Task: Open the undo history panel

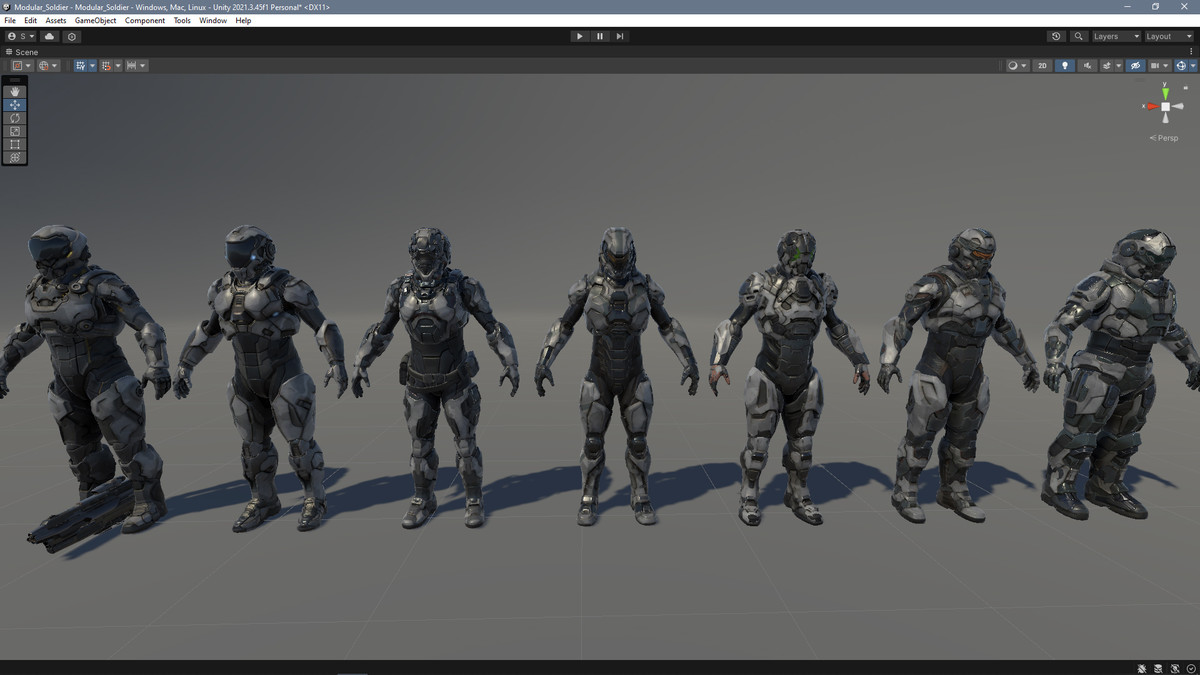Action: [1056, 36]
